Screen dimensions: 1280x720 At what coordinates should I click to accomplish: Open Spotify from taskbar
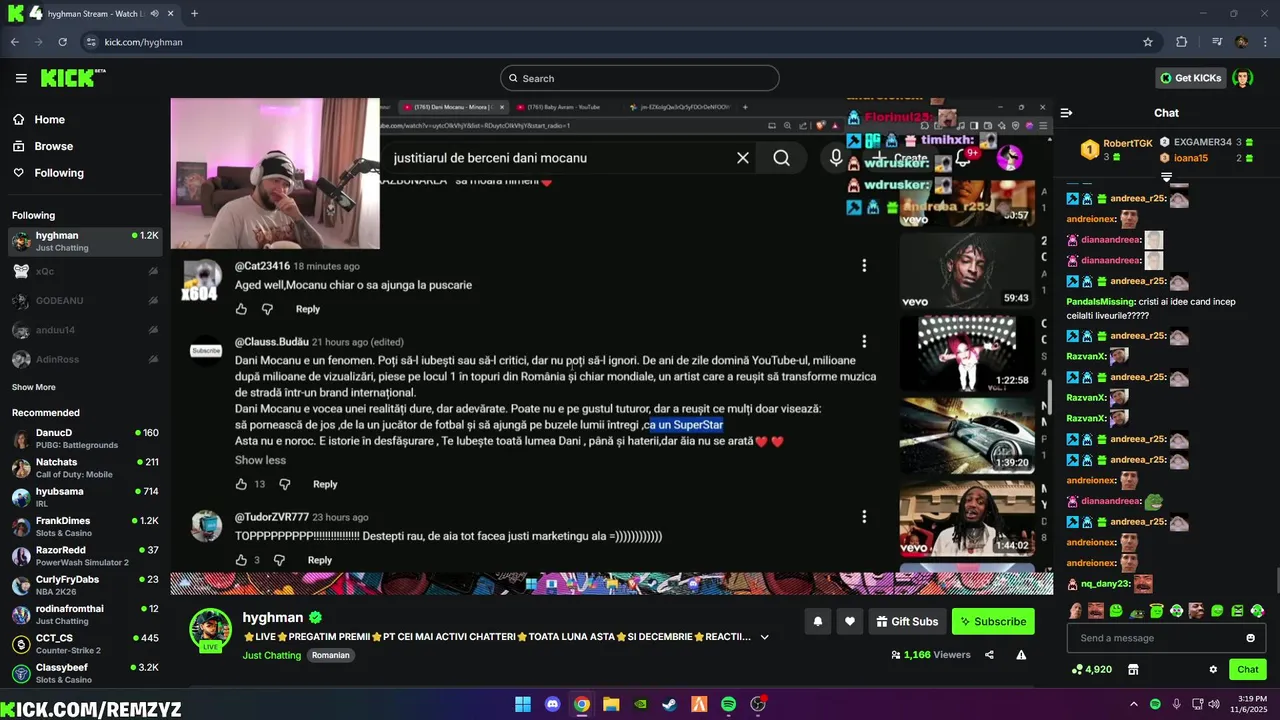(729, 704)
